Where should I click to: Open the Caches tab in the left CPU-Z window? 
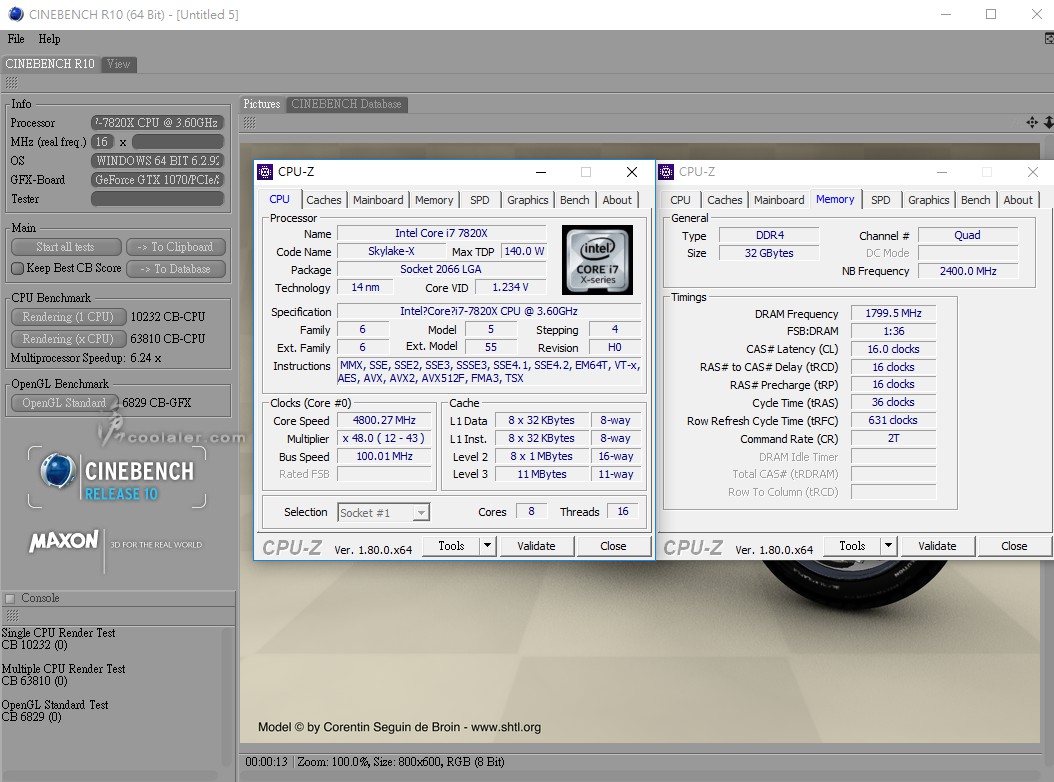[324, 200]
